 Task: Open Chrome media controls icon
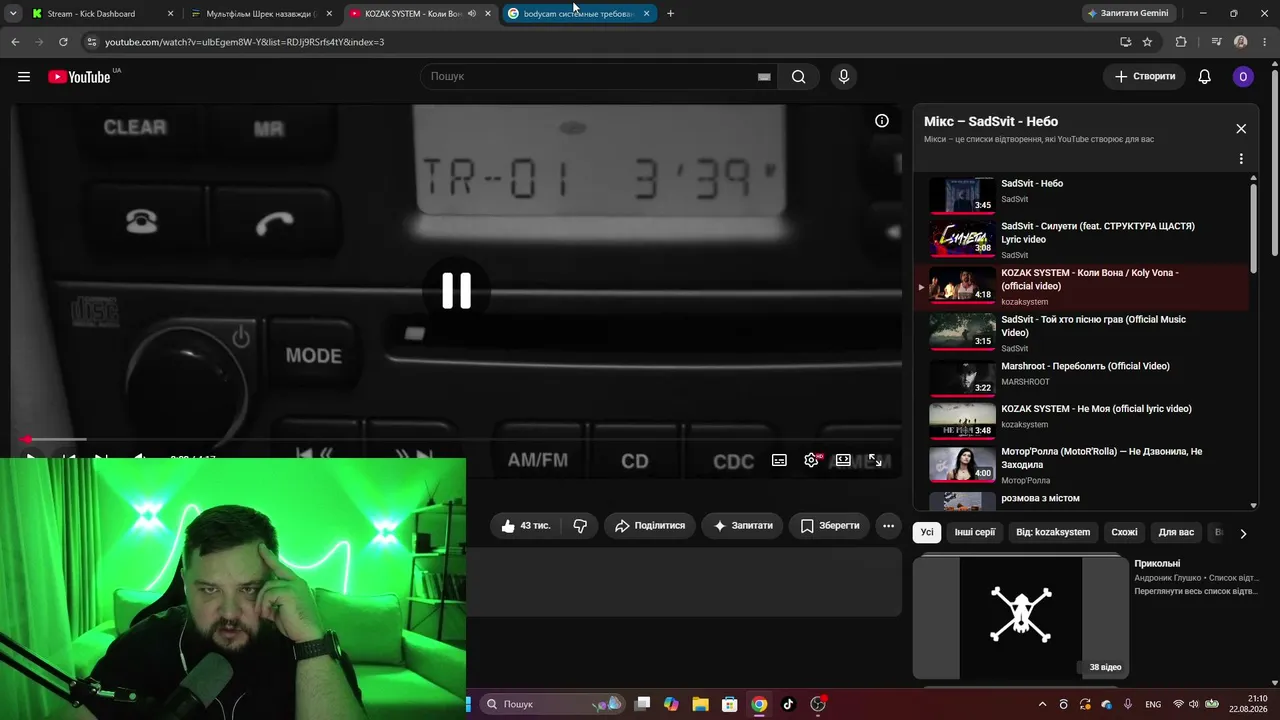coord(1216,42)
